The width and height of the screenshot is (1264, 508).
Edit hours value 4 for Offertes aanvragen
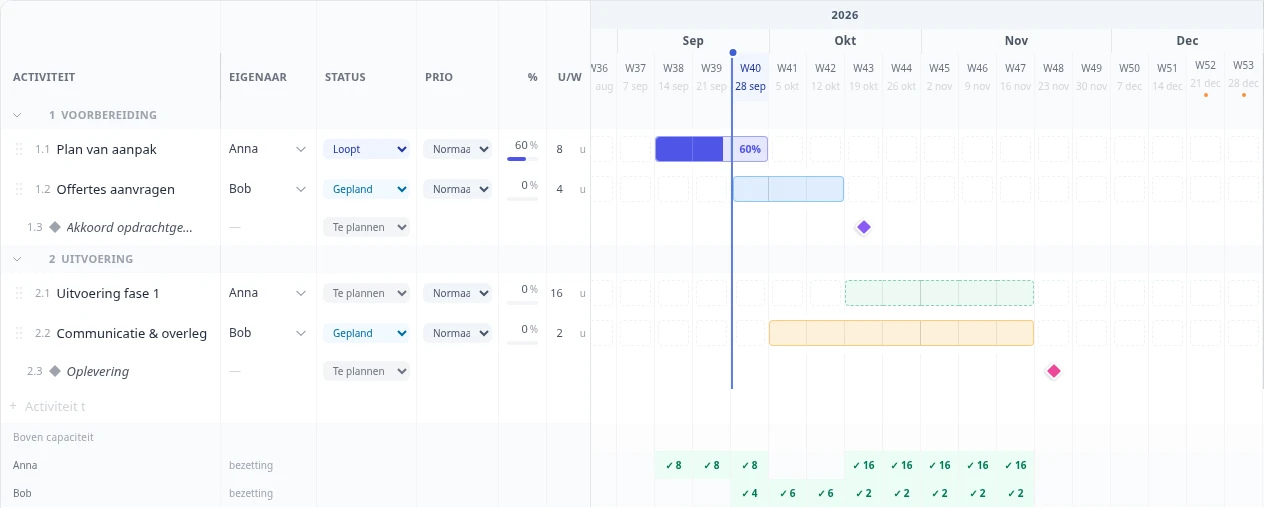[x=559, y=189]
